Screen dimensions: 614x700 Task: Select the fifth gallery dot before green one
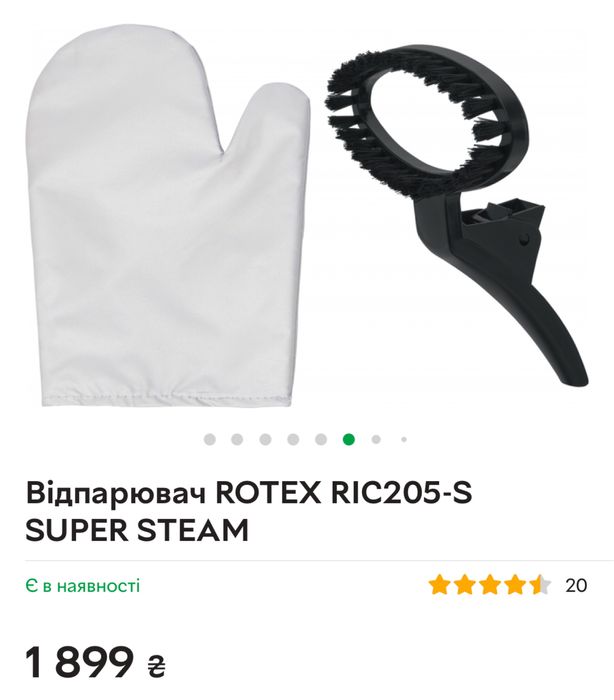(321, 439)
